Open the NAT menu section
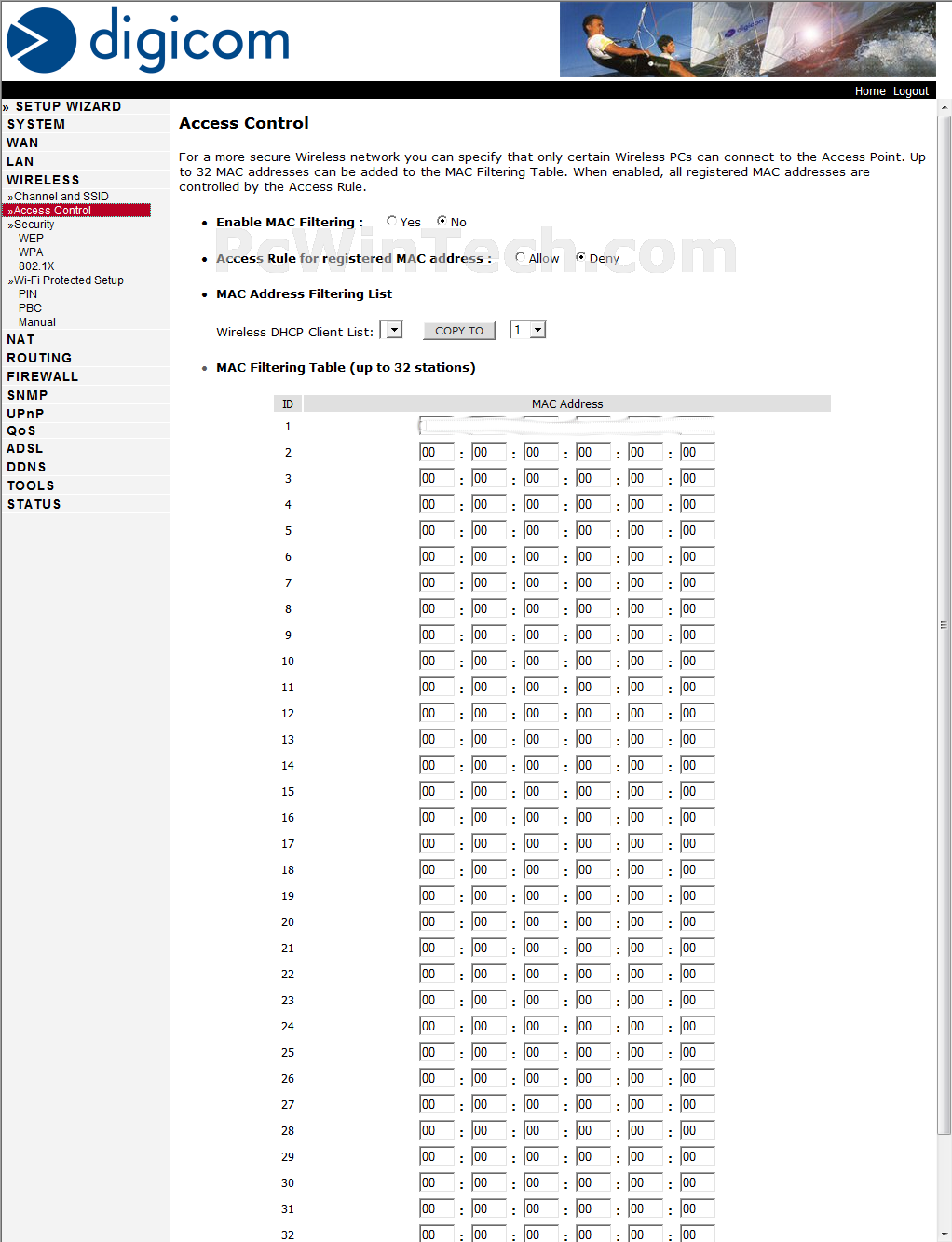952x1242 pixels. click(x=20, y=339)
